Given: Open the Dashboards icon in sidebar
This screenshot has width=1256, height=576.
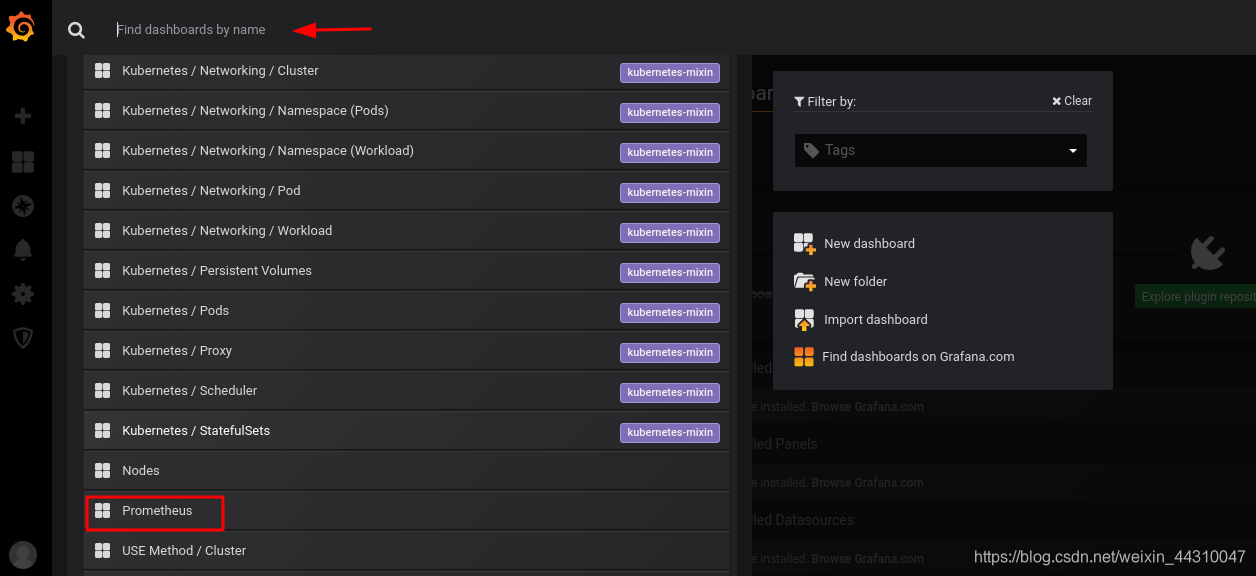Looking at the screenshot, I should (x=22, y=162).
